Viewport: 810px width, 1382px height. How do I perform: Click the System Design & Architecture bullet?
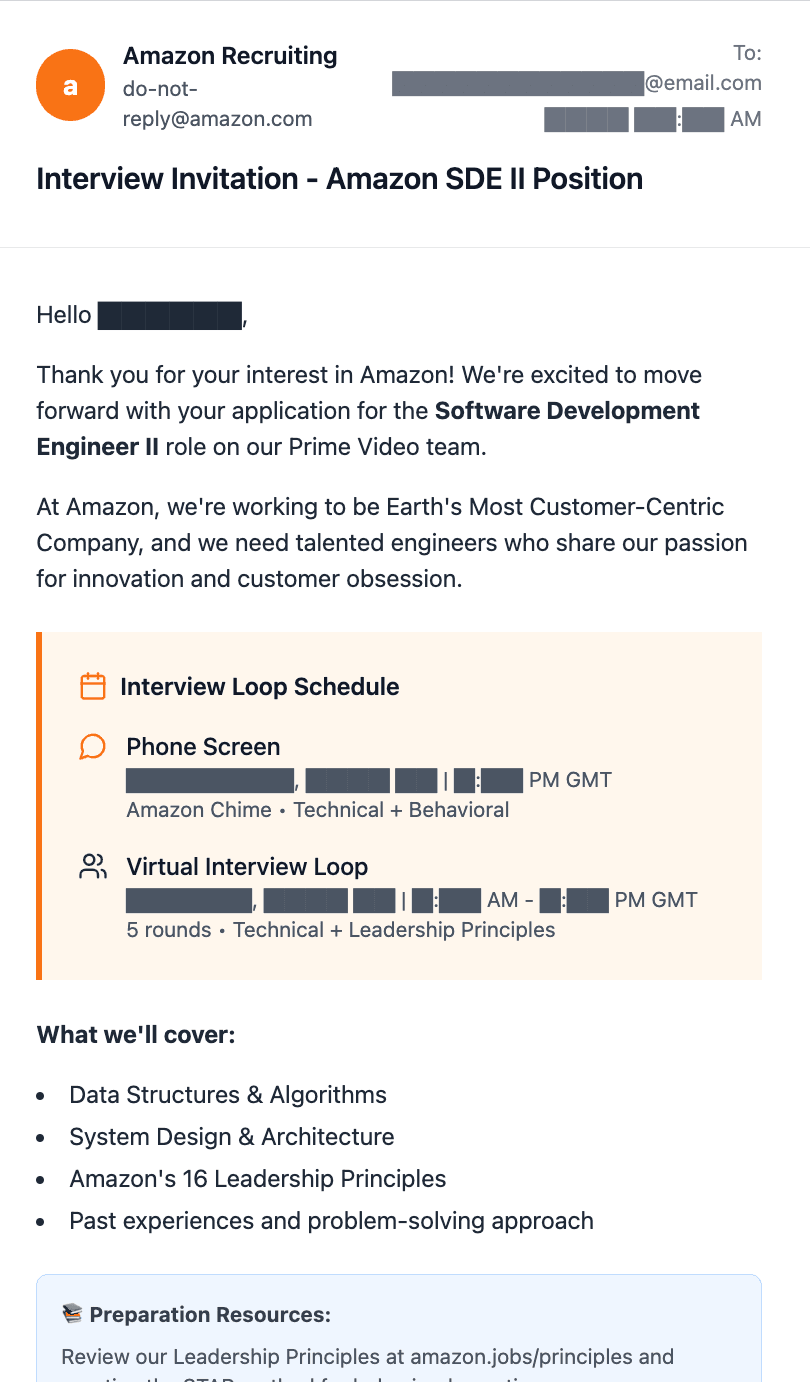click(232, 1137)
